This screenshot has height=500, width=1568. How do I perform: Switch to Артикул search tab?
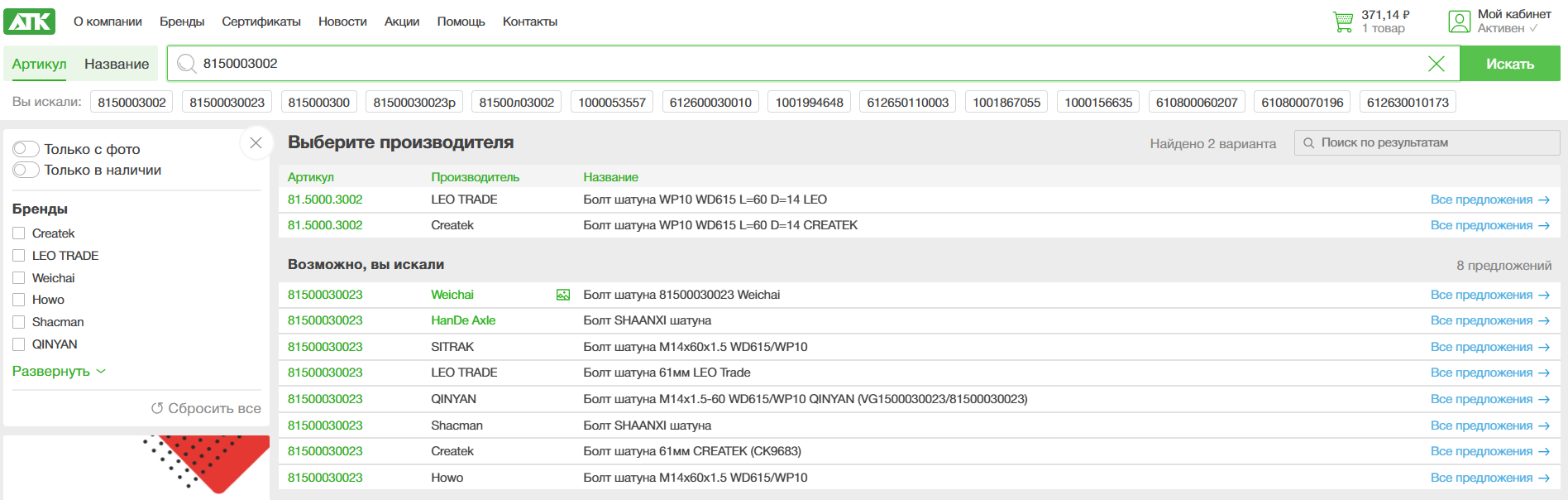[39, 64]
